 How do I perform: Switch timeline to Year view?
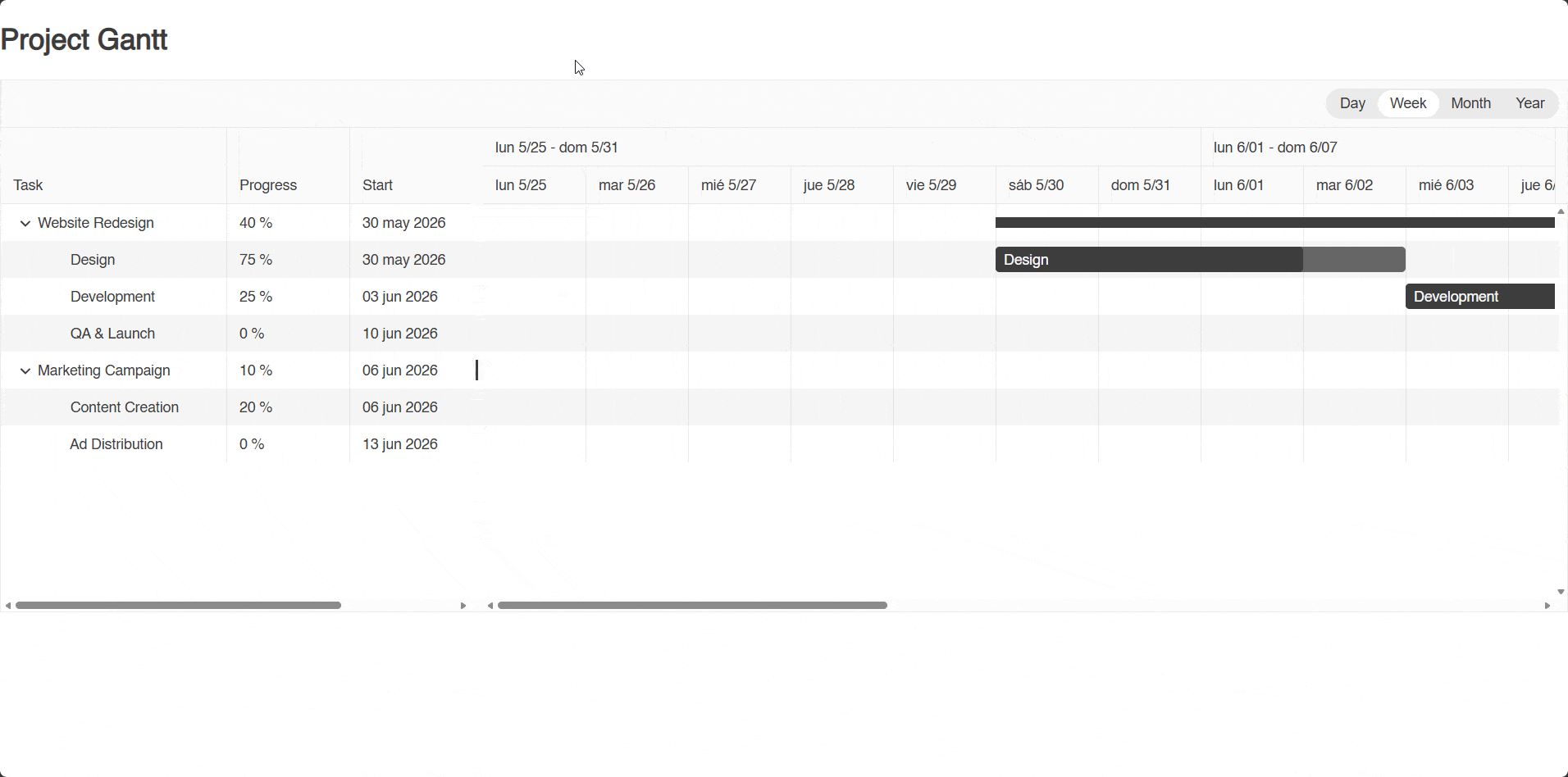(x=1529, y=103)
